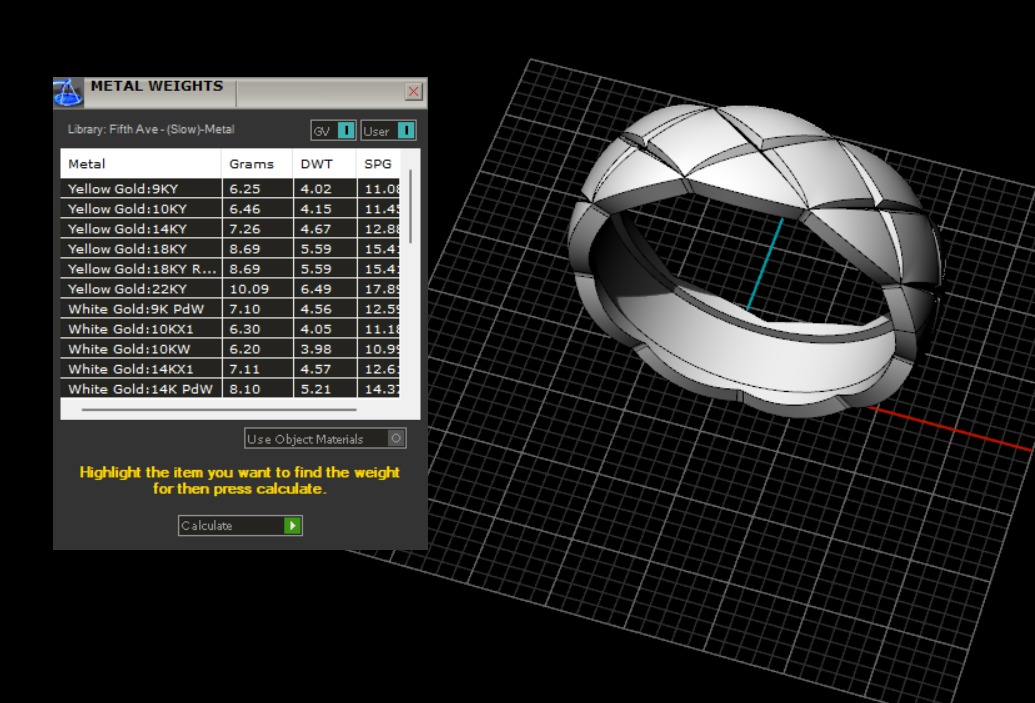Click the 7.26 grams value
Viewport: 1035px width, 703px height.
[x=245, y=229]
